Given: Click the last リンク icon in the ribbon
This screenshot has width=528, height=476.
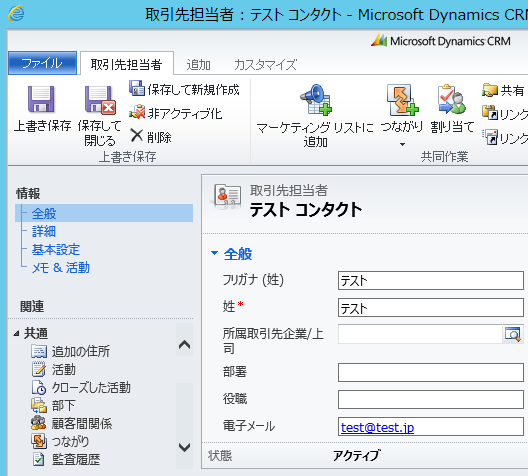Looking at the screenshot, I should (490, 137).
